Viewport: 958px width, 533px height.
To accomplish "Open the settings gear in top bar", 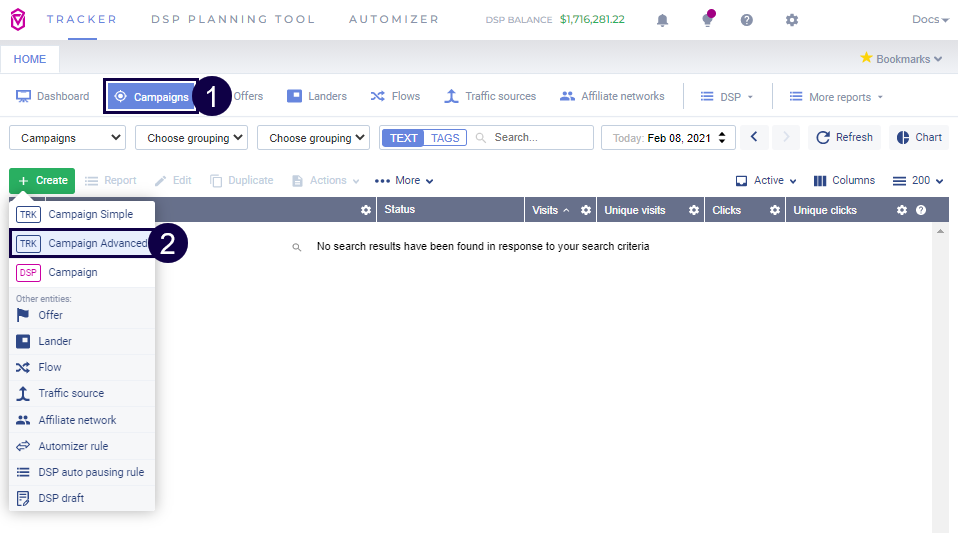I will click(792, 20).
